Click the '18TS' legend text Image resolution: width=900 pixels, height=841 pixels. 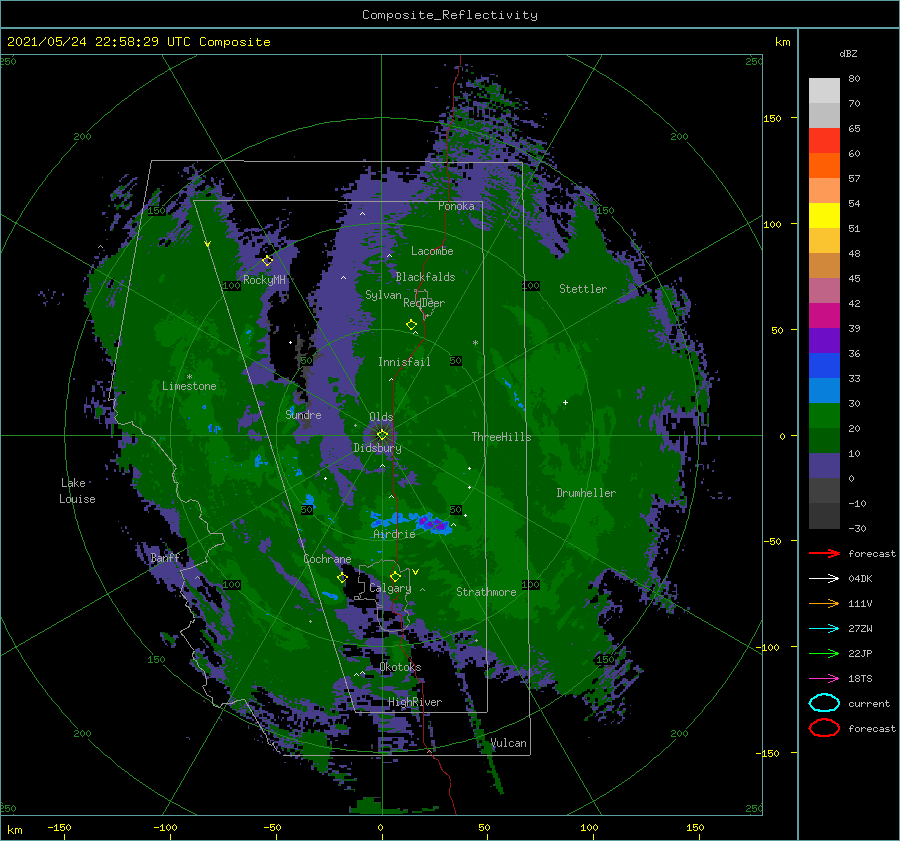point(860,679)
